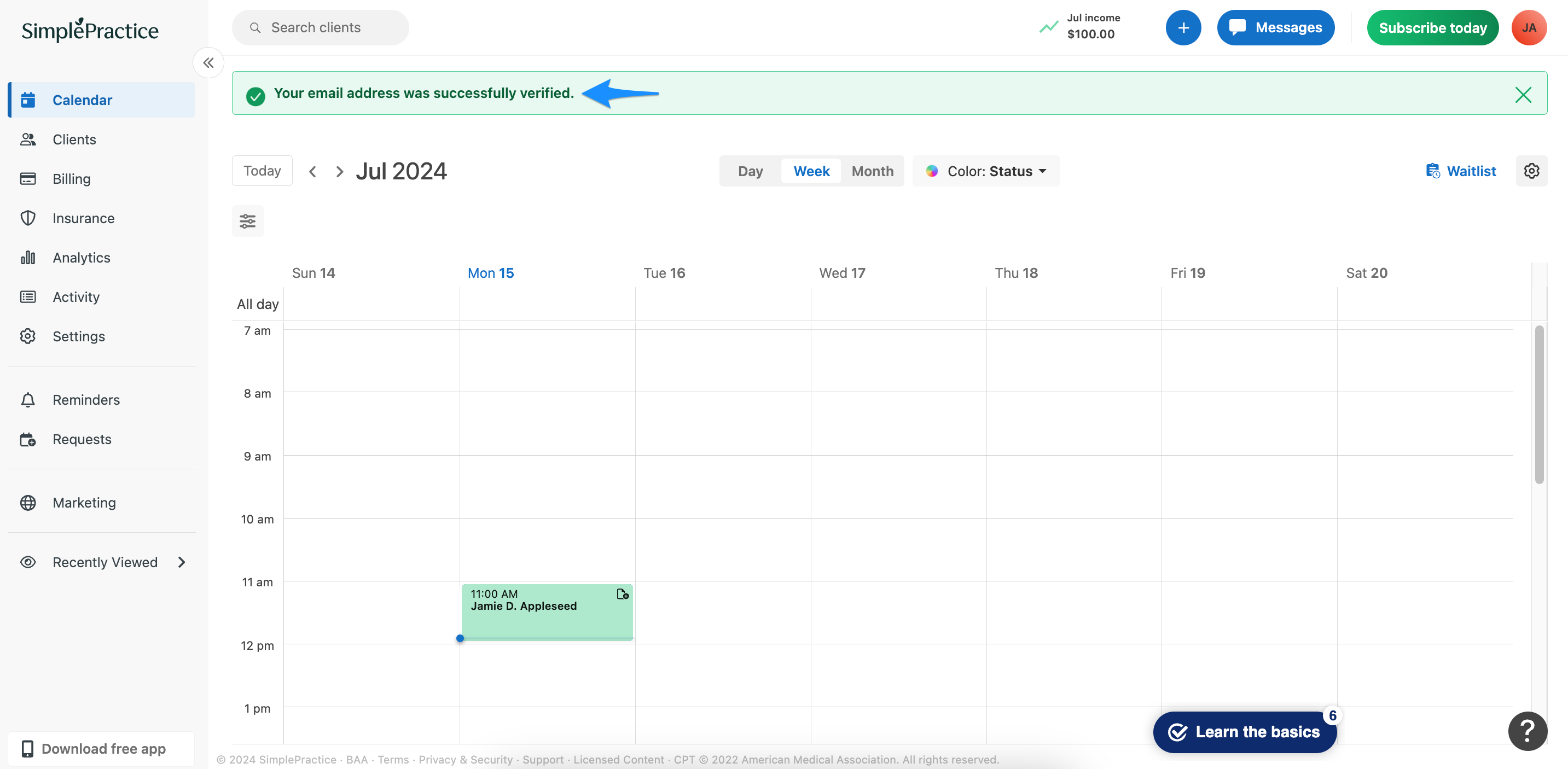This screenshot has height=769, width=1568.
Task: Open the Calendar section in sidebar
Action: click(x=102, y=100)
